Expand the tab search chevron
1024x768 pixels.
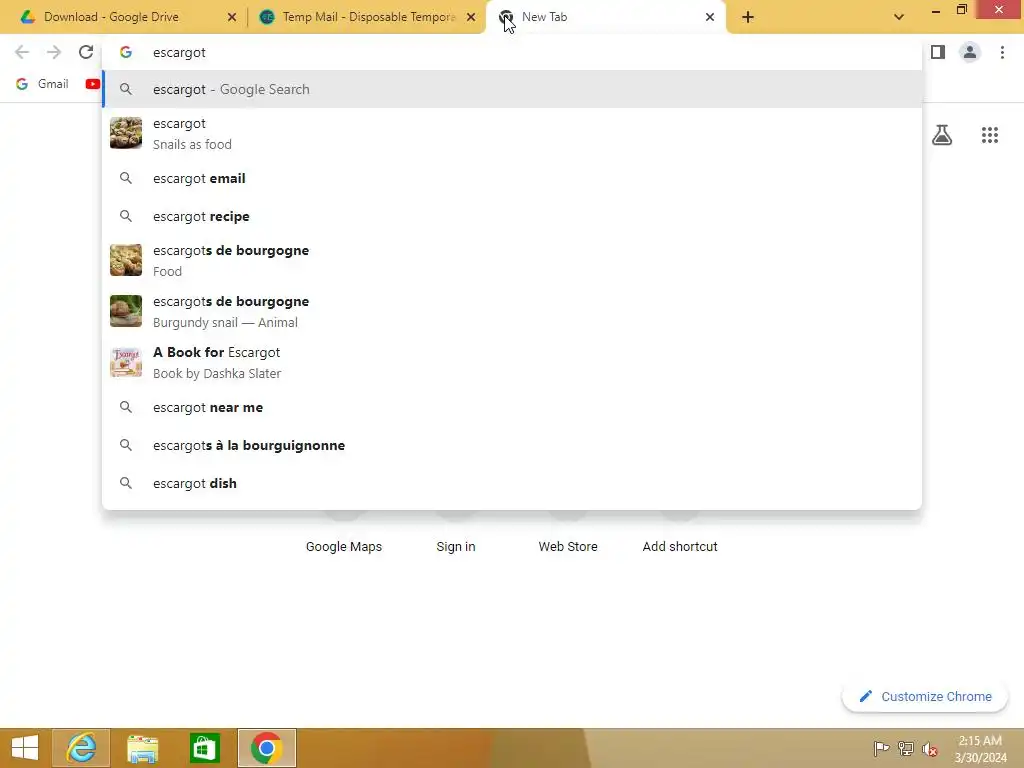pos(899,17)
